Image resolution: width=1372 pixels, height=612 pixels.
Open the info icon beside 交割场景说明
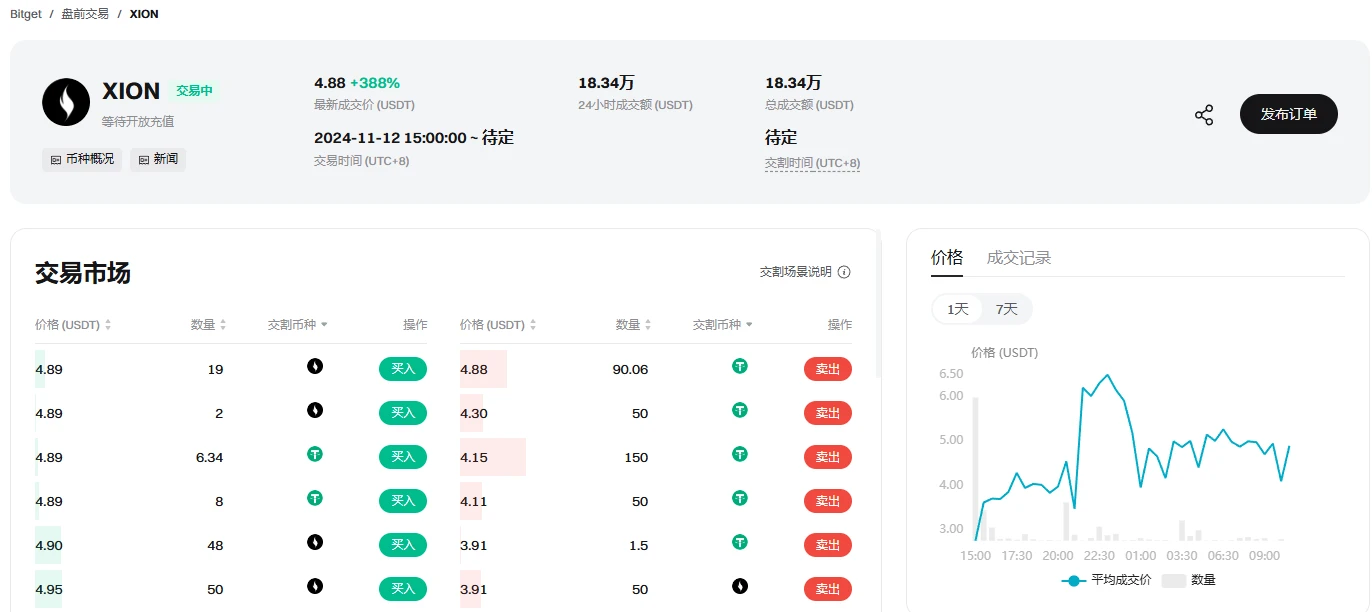pos(845,271)
